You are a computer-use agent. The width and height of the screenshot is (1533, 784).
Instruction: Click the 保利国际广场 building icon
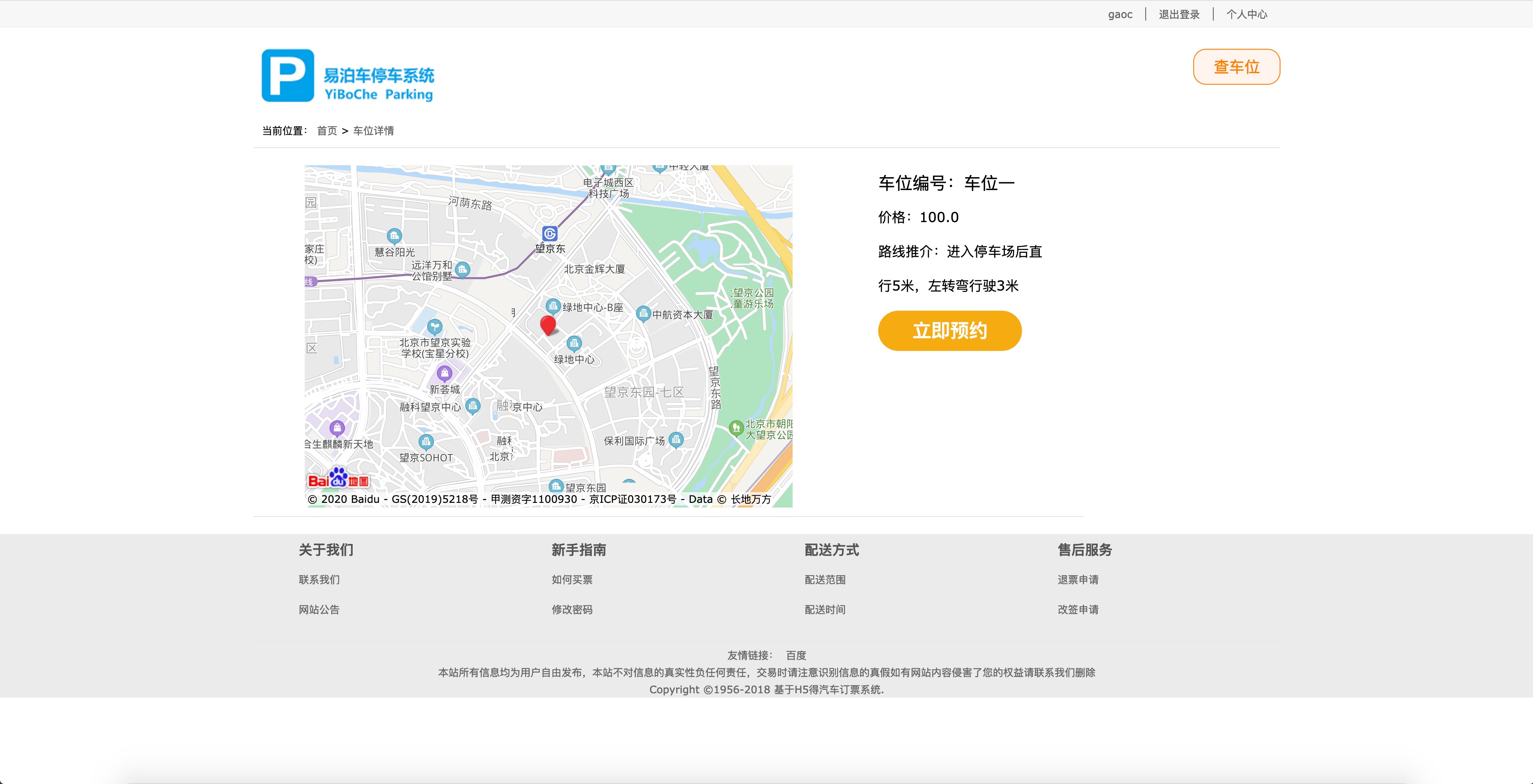(676, 440)
